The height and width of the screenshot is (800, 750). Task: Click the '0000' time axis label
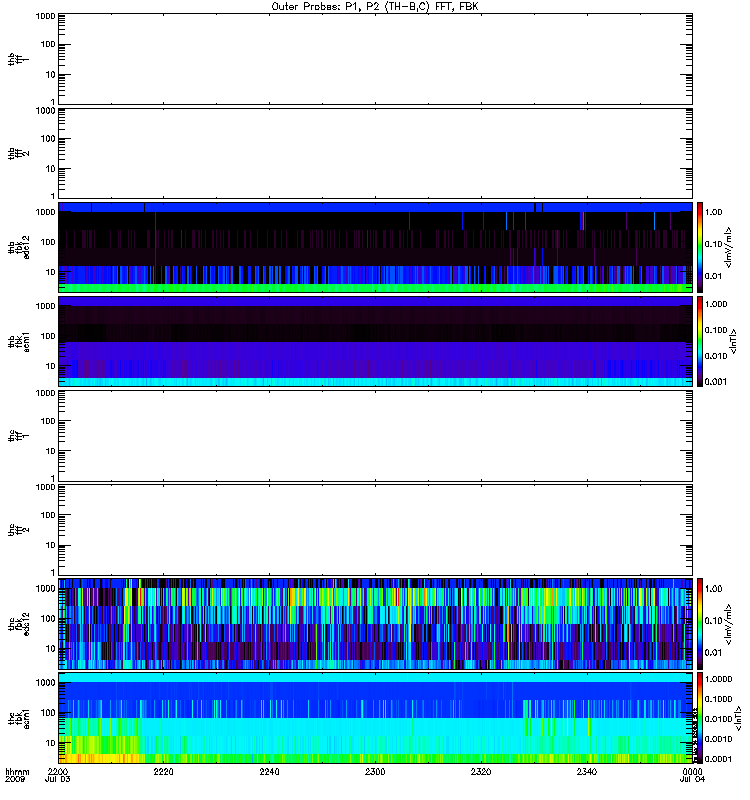692,771
